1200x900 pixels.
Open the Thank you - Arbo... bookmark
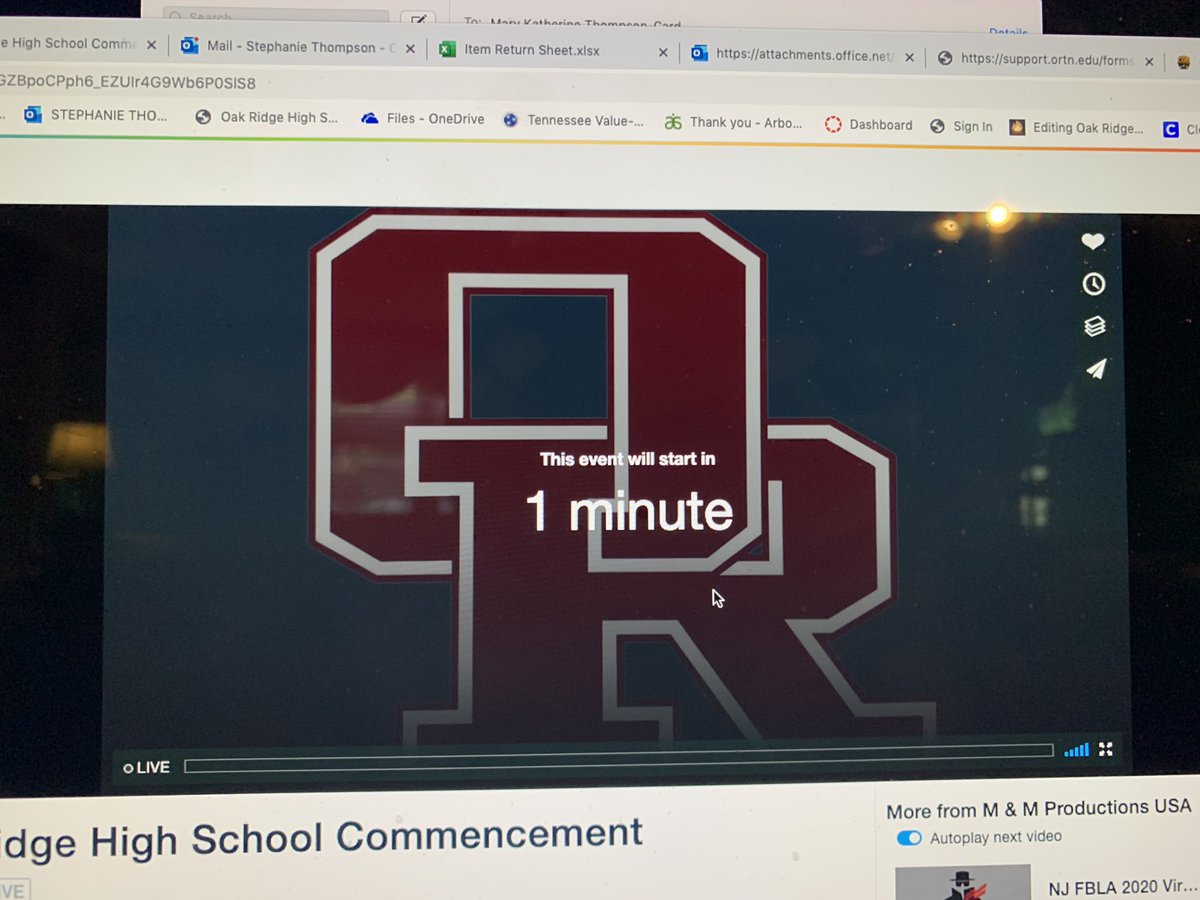point(733,123)
